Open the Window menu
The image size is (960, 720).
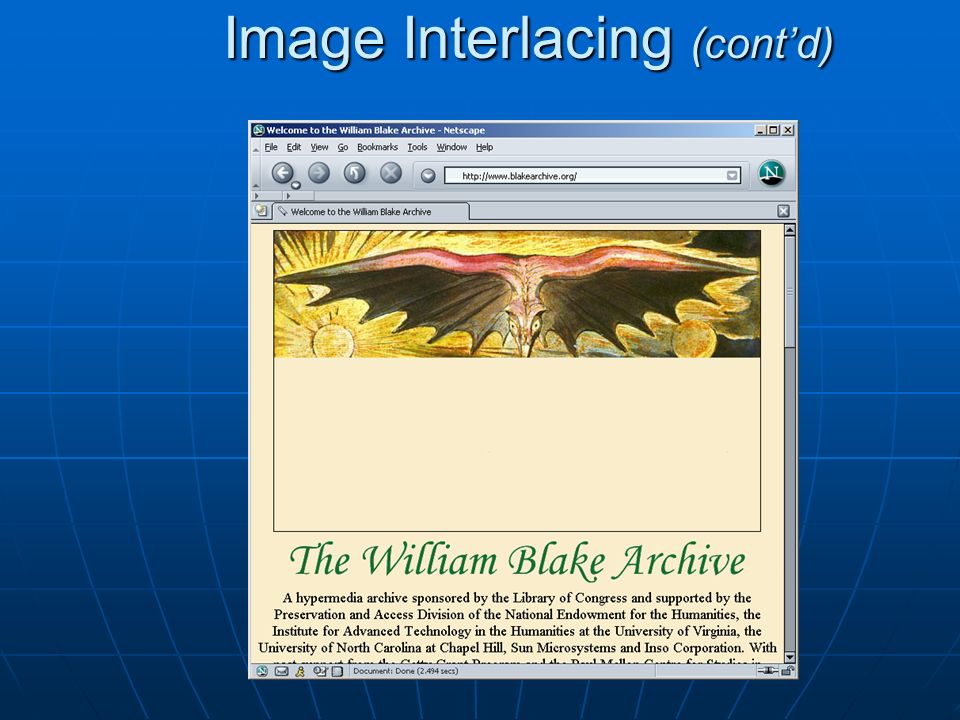452,147
